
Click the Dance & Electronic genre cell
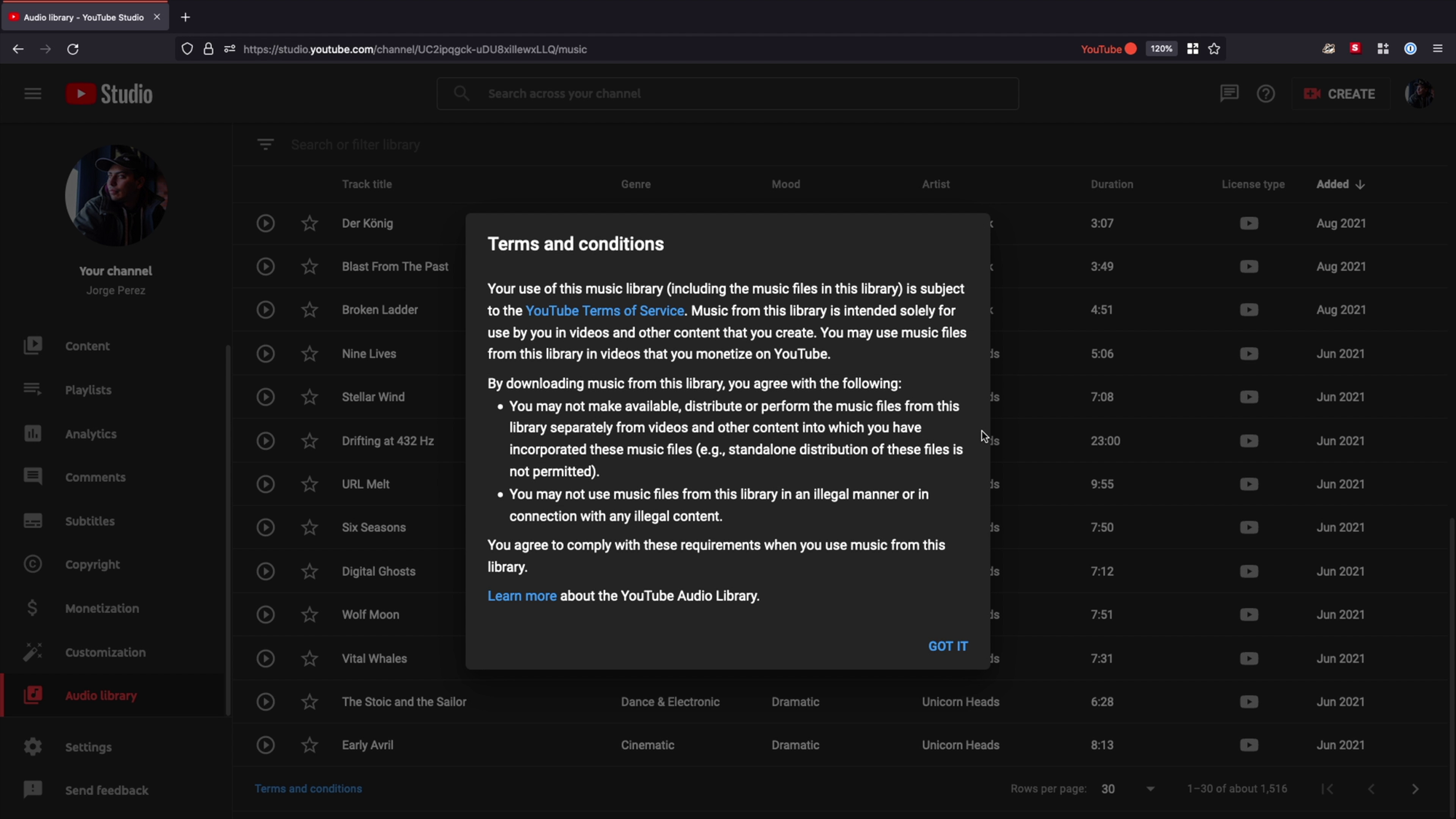coord(670,702)
